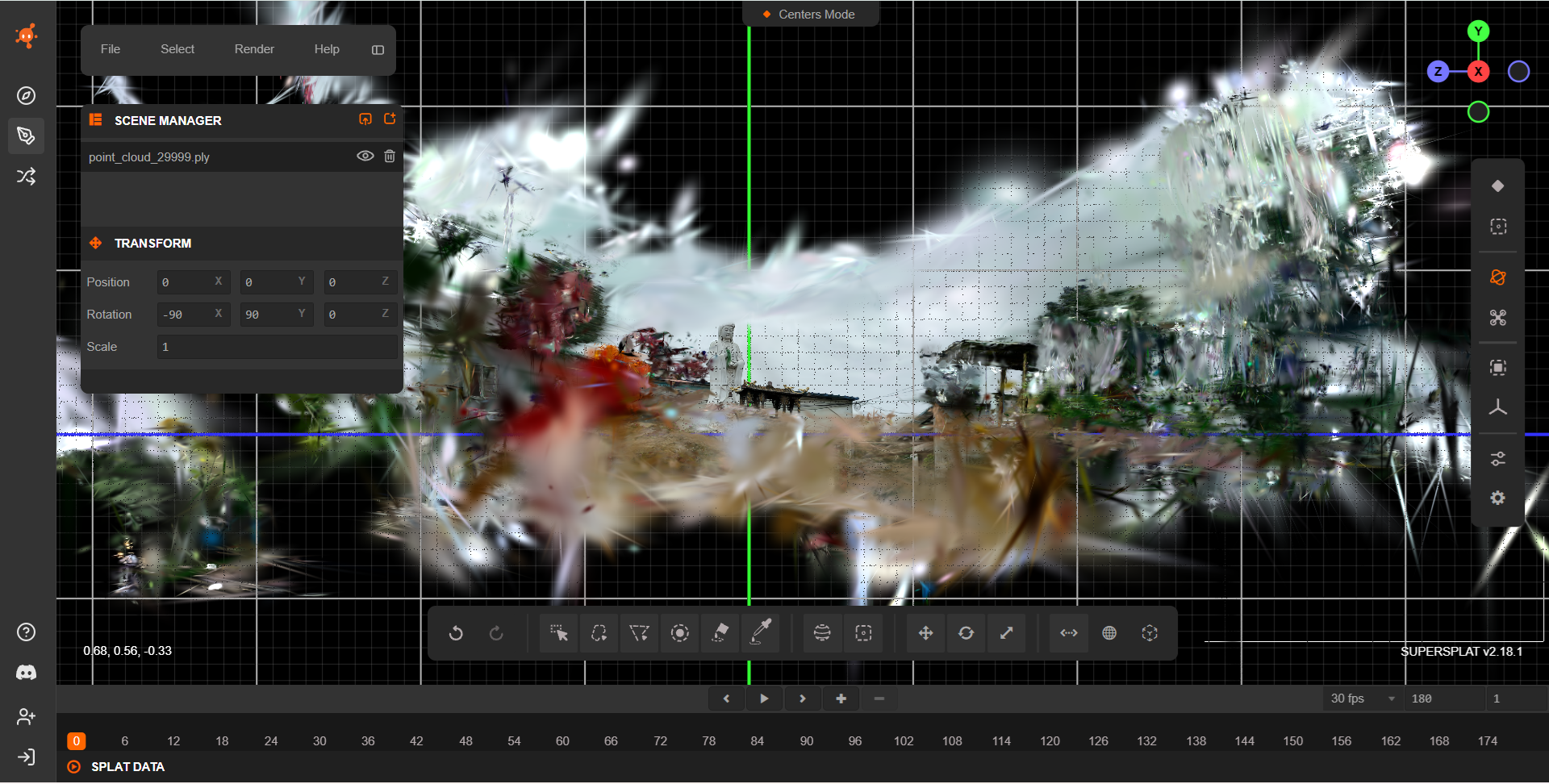
Task: Activate the picker selection tool
Action: [x=558, y=633]
